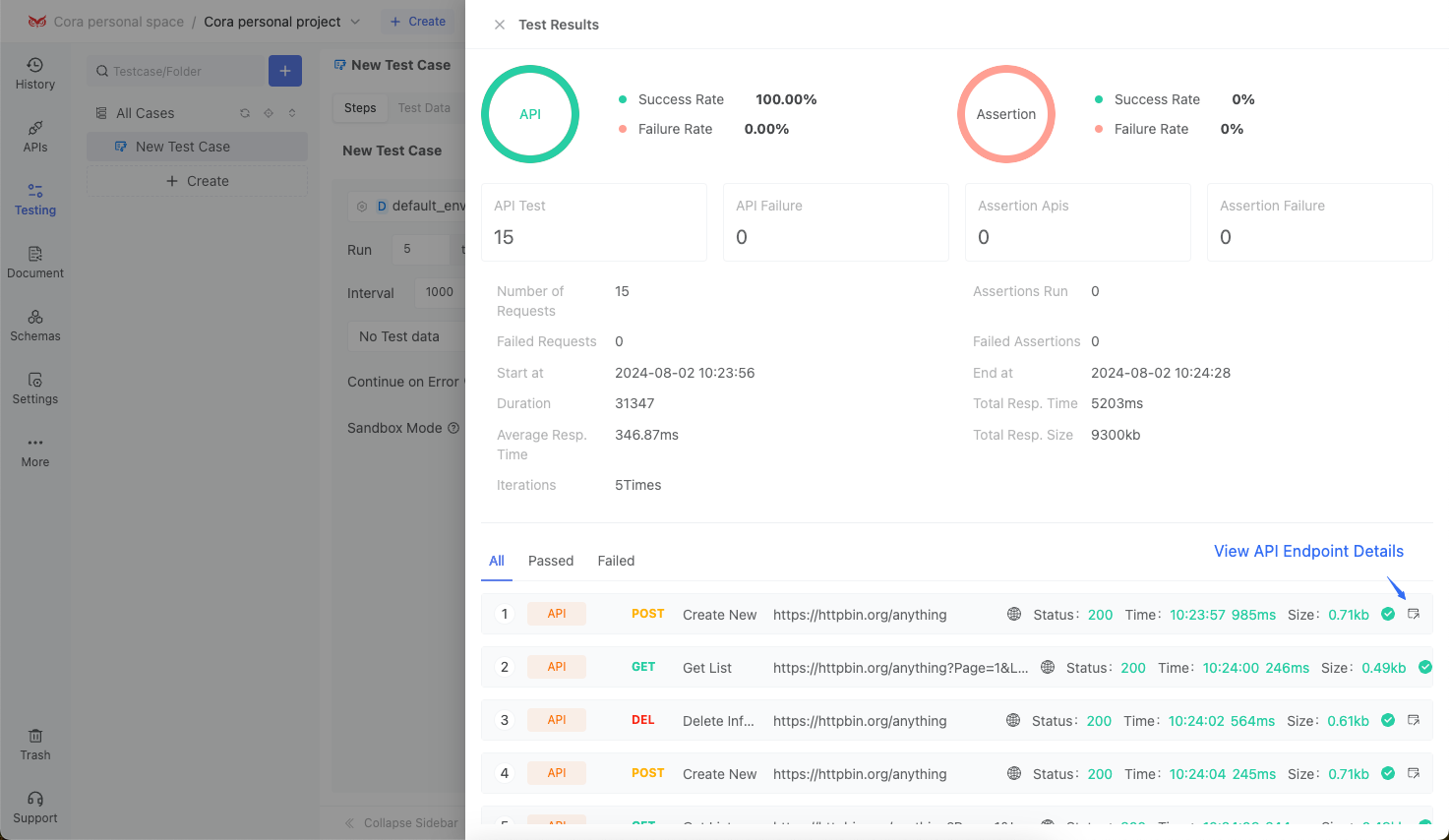
Task: Click the green success check on row 3
Action: 1388,720
